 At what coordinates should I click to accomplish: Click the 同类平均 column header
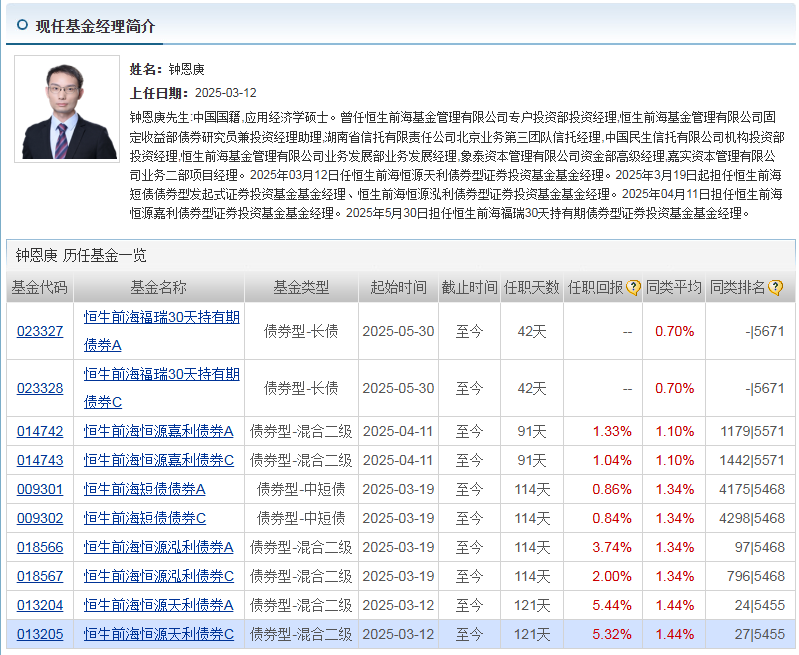click(x=674, y=287)
